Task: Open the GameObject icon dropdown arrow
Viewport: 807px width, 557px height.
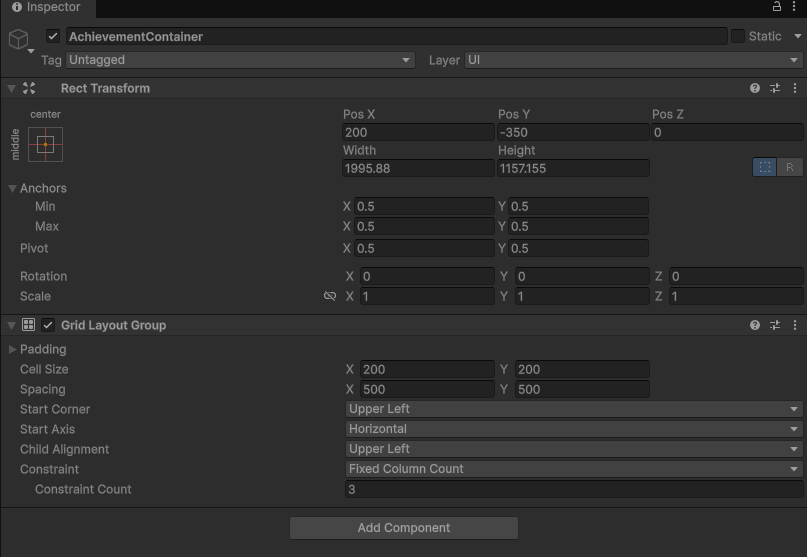Action: pos(31,51)
